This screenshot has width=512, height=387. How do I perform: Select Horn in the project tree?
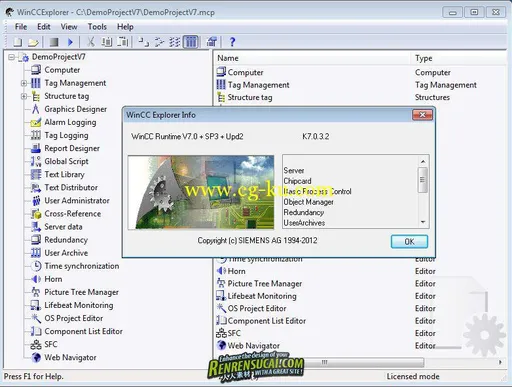[53, 279]
